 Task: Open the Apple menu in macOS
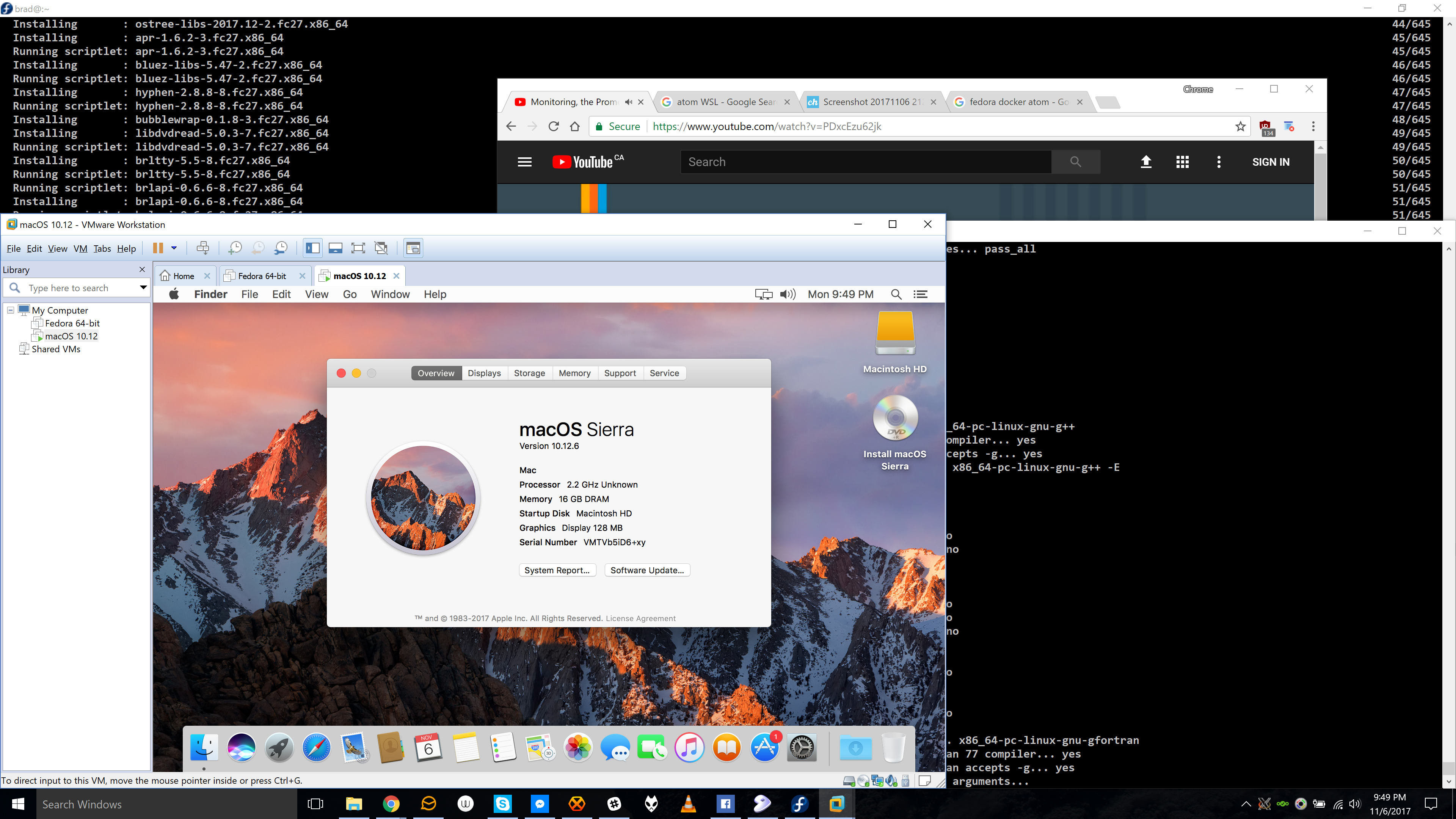174,294
